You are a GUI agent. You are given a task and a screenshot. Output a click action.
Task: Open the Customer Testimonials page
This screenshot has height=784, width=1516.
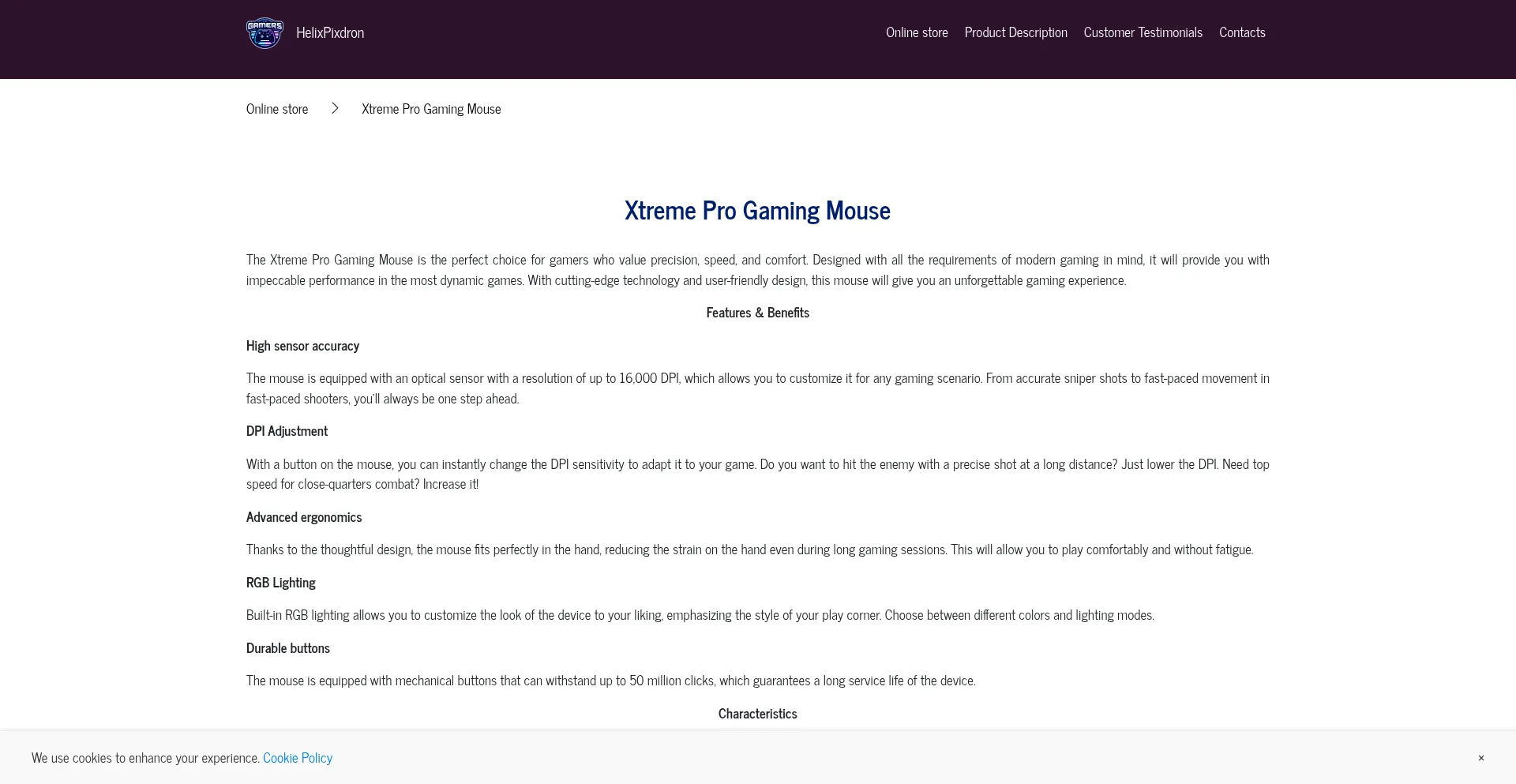tap(1143, 32)
